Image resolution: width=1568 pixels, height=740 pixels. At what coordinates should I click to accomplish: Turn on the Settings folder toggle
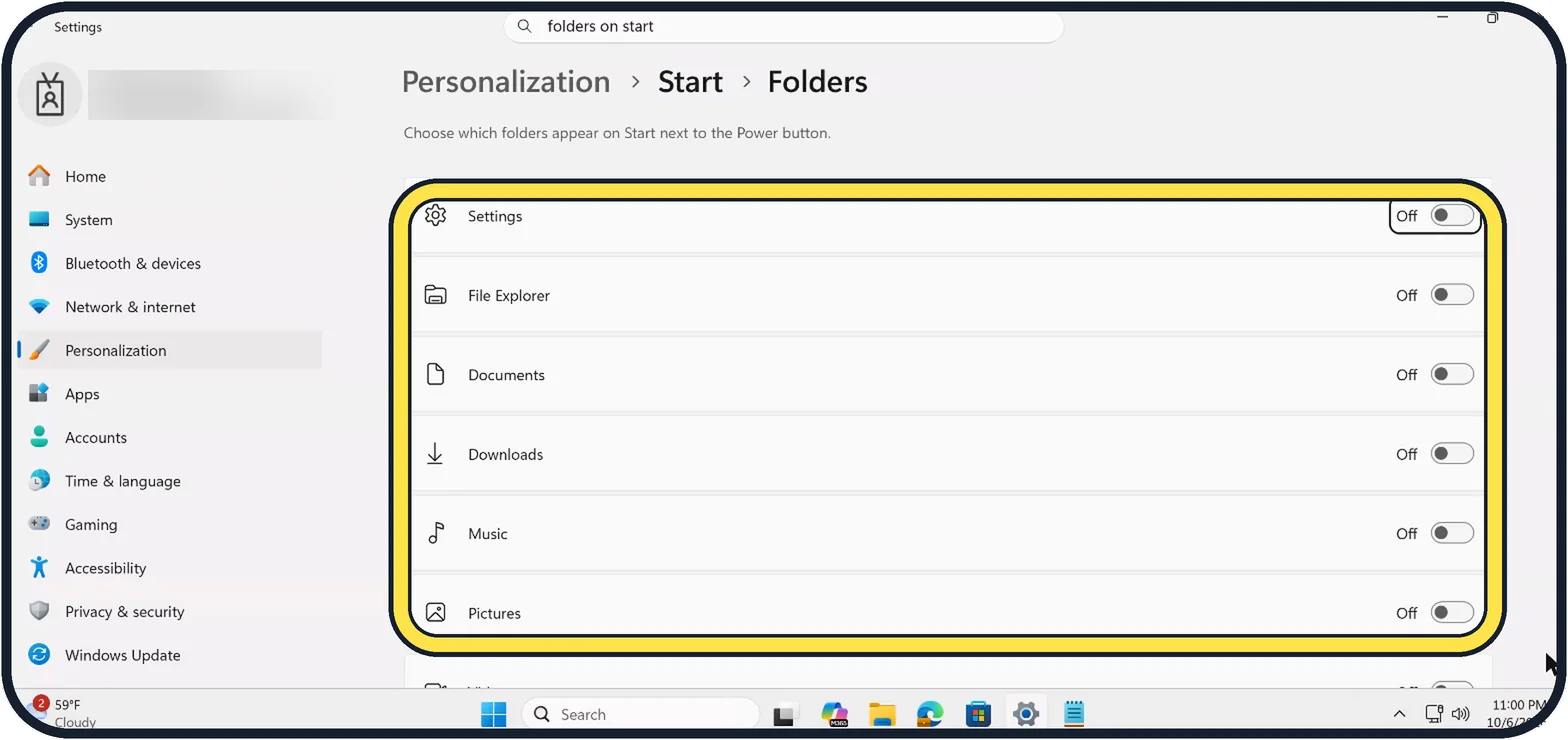(x=1452, y=215)
